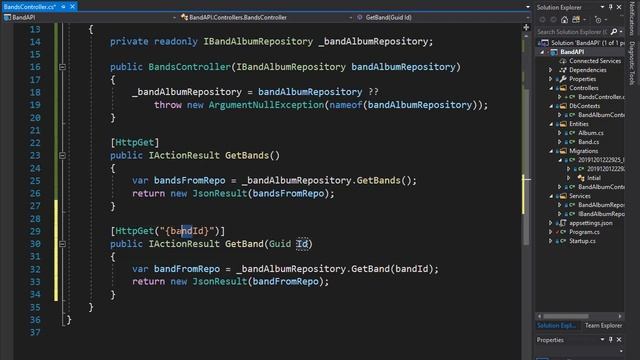Viewport: 640px width, 360px height.
Task: Click the Home icon in Solution Explorer toolbar
Action: (564, 20)
